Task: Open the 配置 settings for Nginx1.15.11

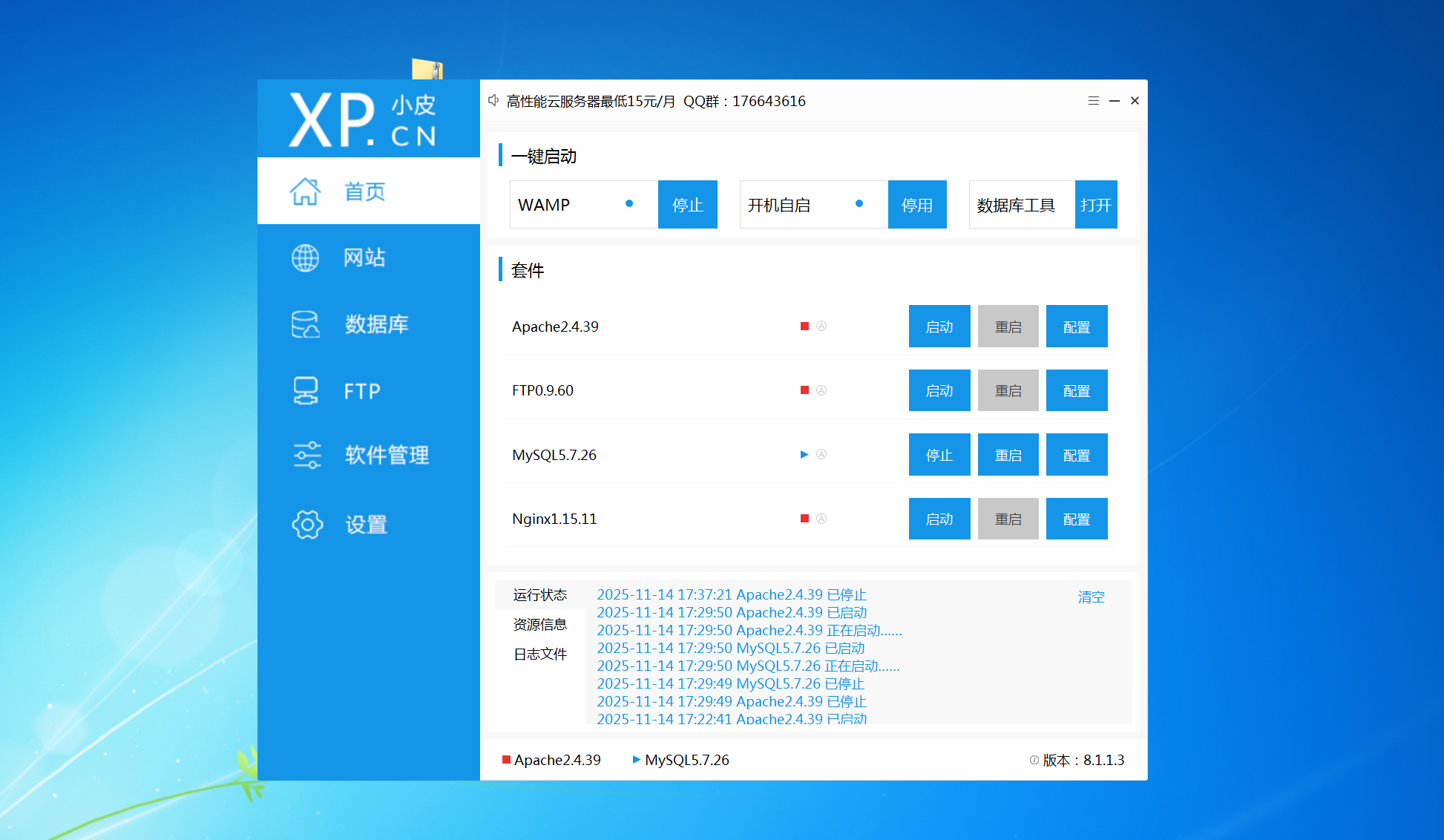Action: tap(1076, 519)
